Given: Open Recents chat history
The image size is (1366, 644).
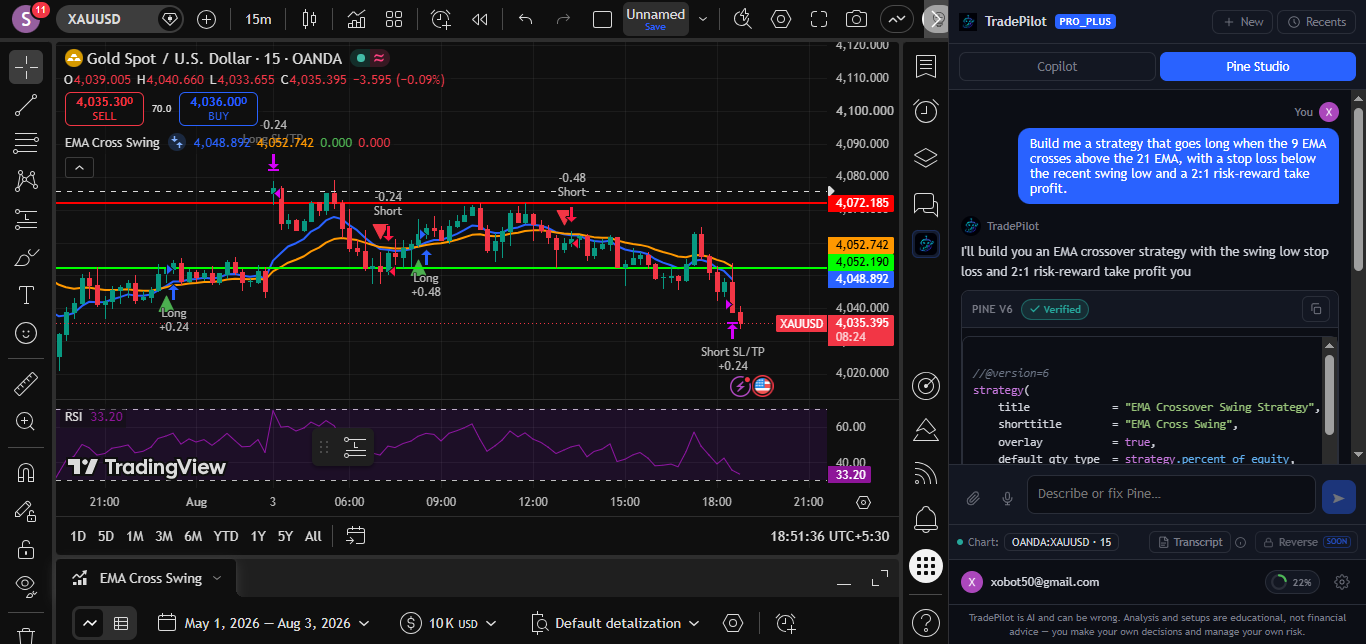Looking at the screenshot, I should [x=1316, y=22].
